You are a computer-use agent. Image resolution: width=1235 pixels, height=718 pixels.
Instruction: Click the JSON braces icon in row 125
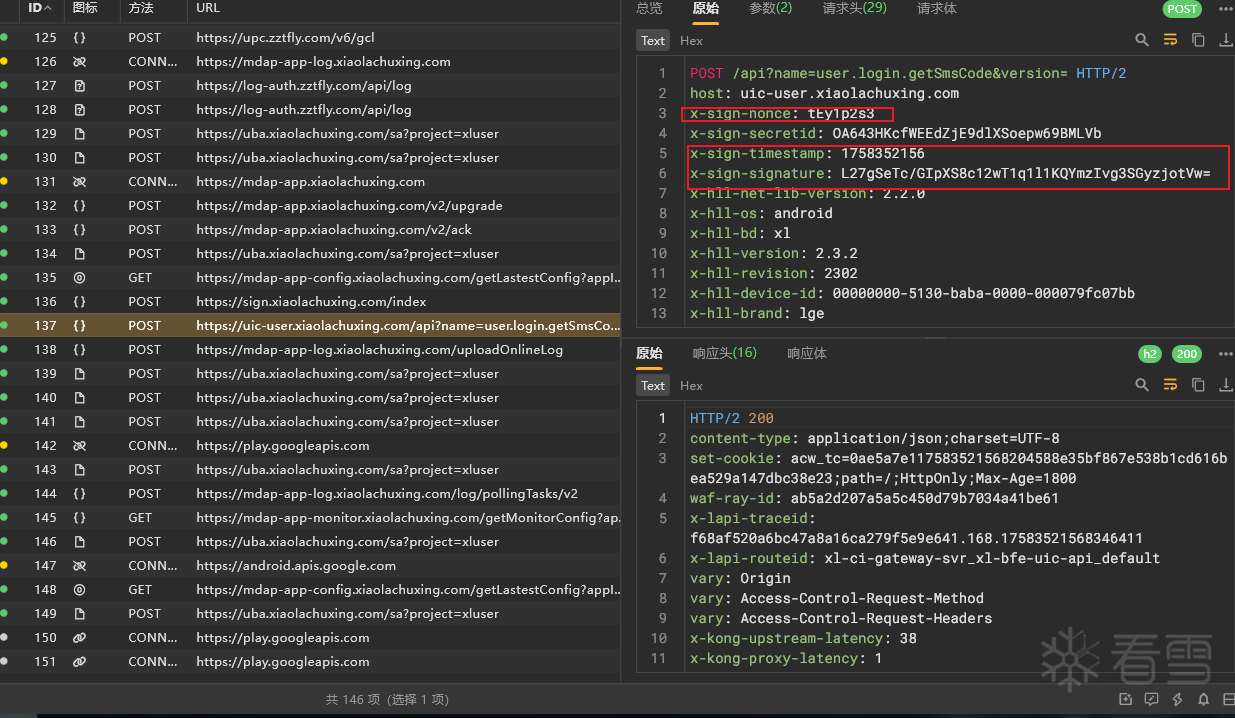(79, 37)
